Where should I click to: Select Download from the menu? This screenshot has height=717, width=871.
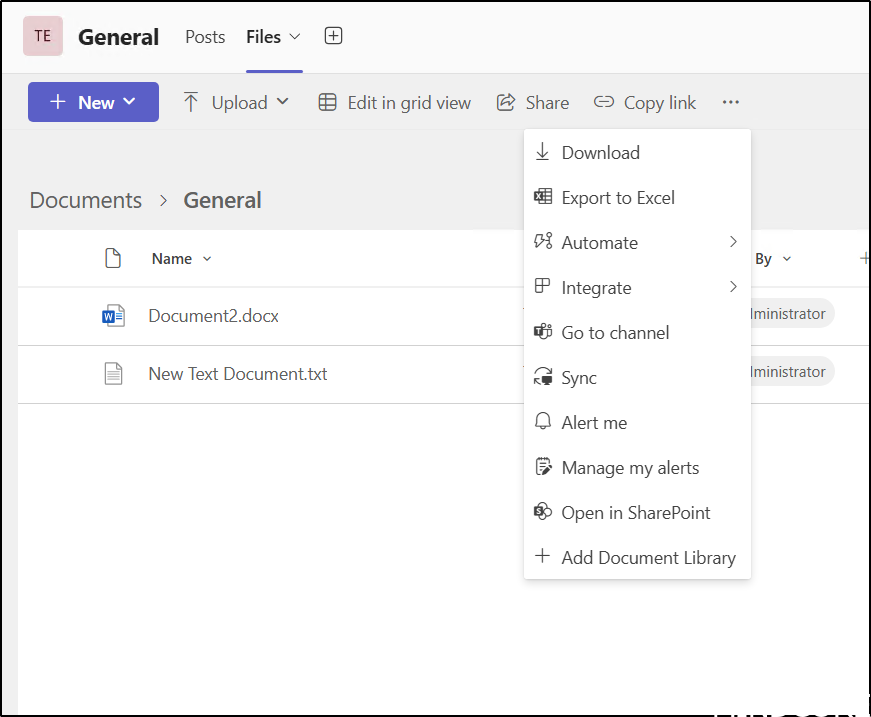600,153
